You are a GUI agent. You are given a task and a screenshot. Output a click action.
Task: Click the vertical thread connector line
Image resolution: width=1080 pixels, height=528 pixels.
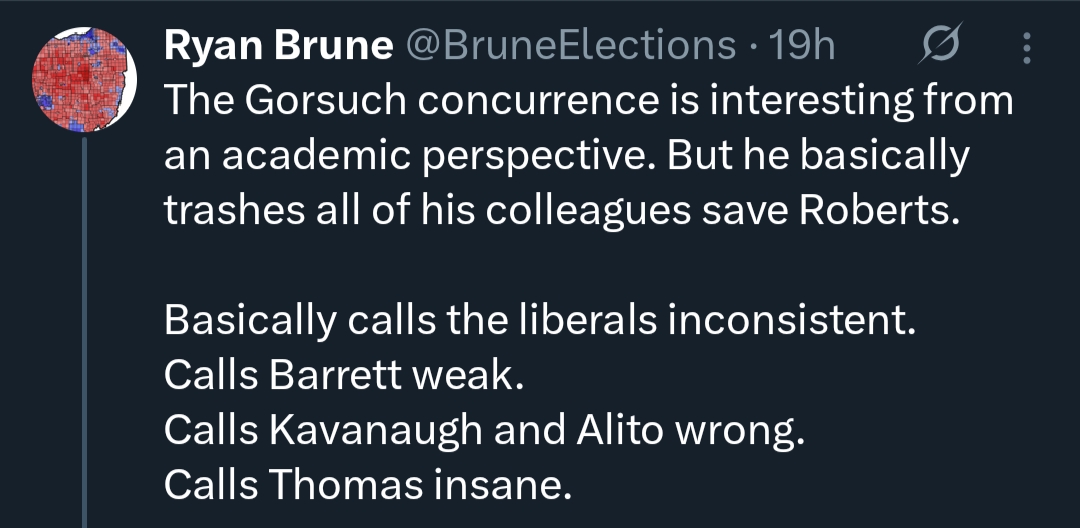[x=84, y=330]
